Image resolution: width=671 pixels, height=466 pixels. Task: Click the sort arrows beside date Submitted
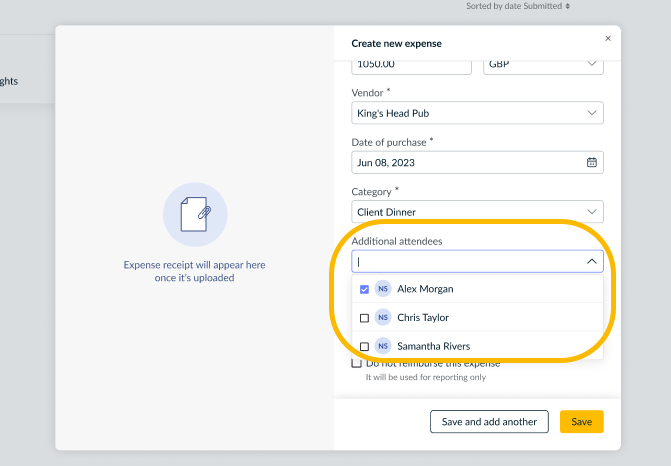[x=568, y=6]
